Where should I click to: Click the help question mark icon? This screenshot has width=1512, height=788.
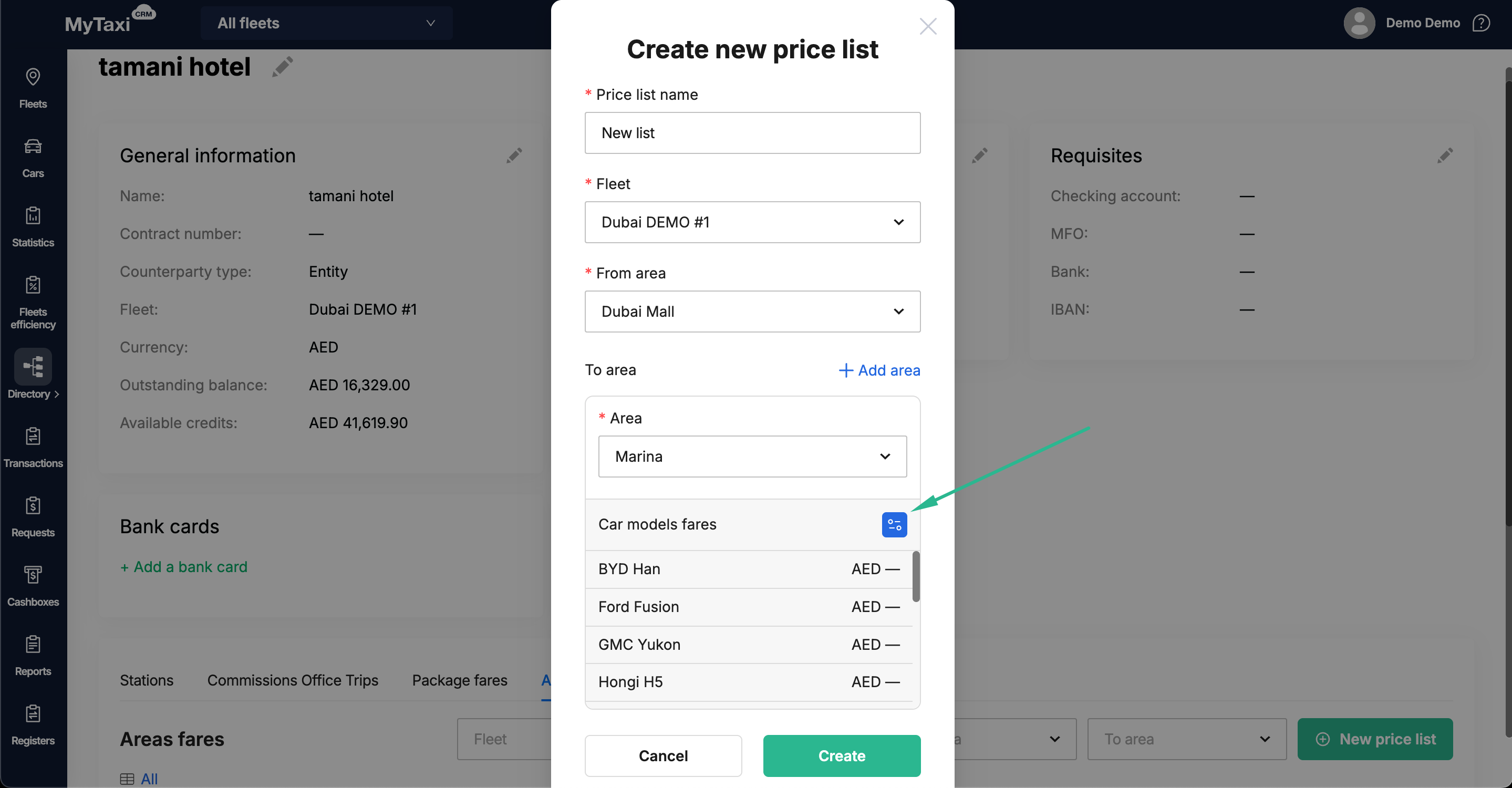click(1481, 24)
